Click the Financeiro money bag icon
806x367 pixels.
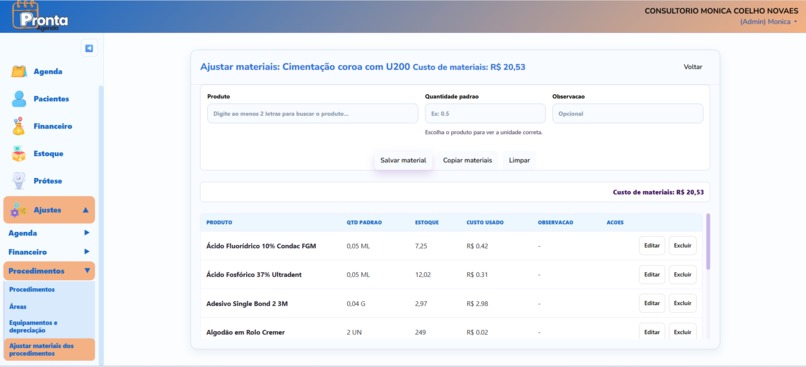[x=19, y=126]
